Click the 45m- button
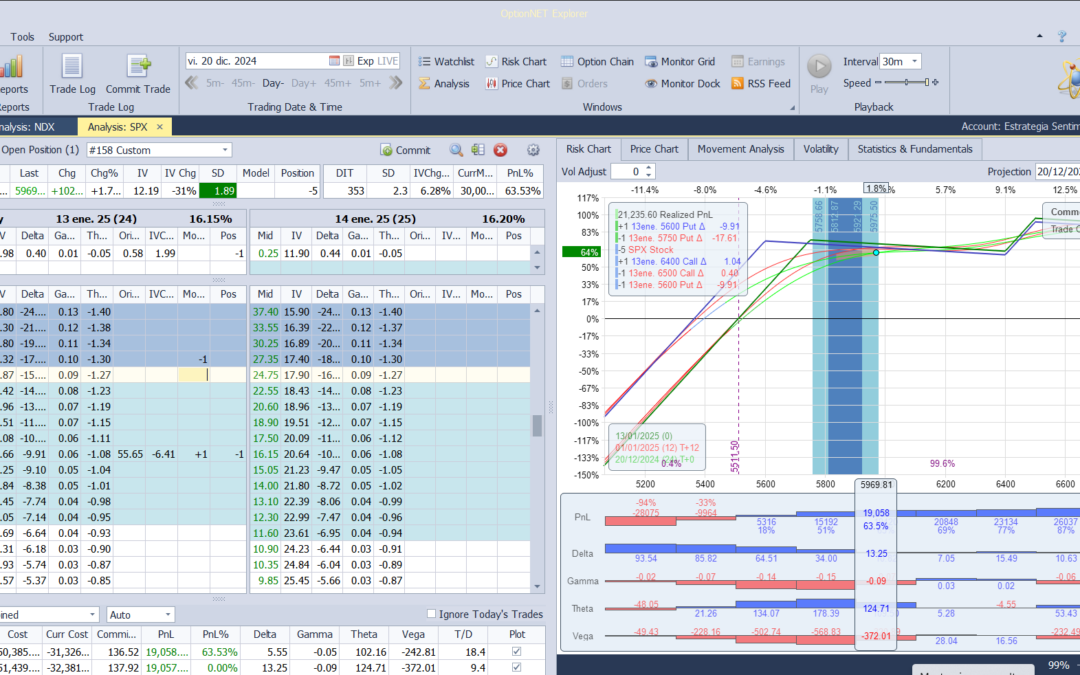 coord(242,83)
